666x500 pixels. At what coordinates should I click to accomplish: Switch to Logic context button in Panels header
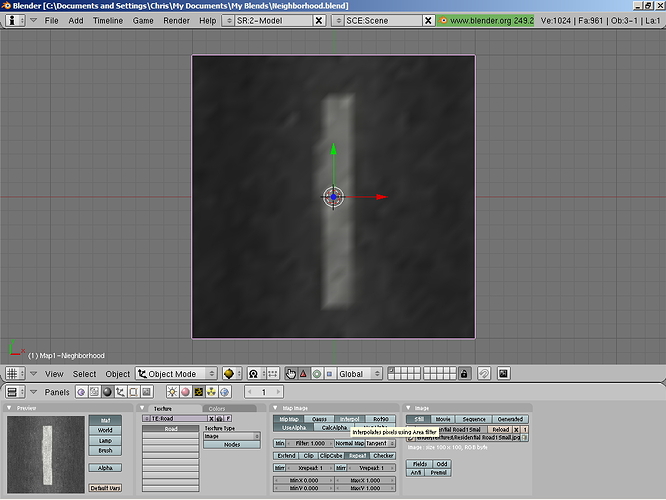click(81, 392)
